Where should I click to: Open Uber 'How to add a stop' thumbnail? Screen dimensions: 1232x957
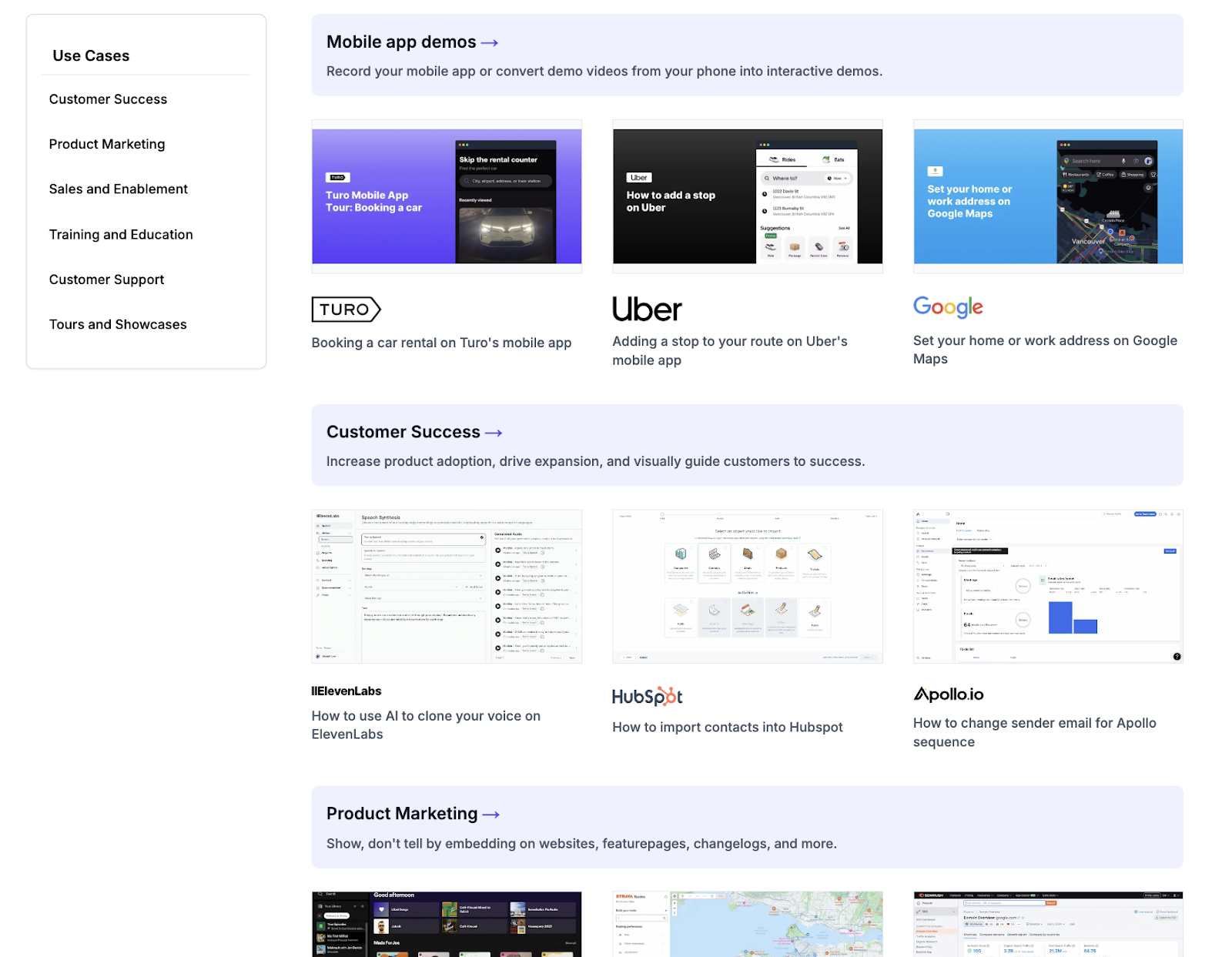pos(748,196)
